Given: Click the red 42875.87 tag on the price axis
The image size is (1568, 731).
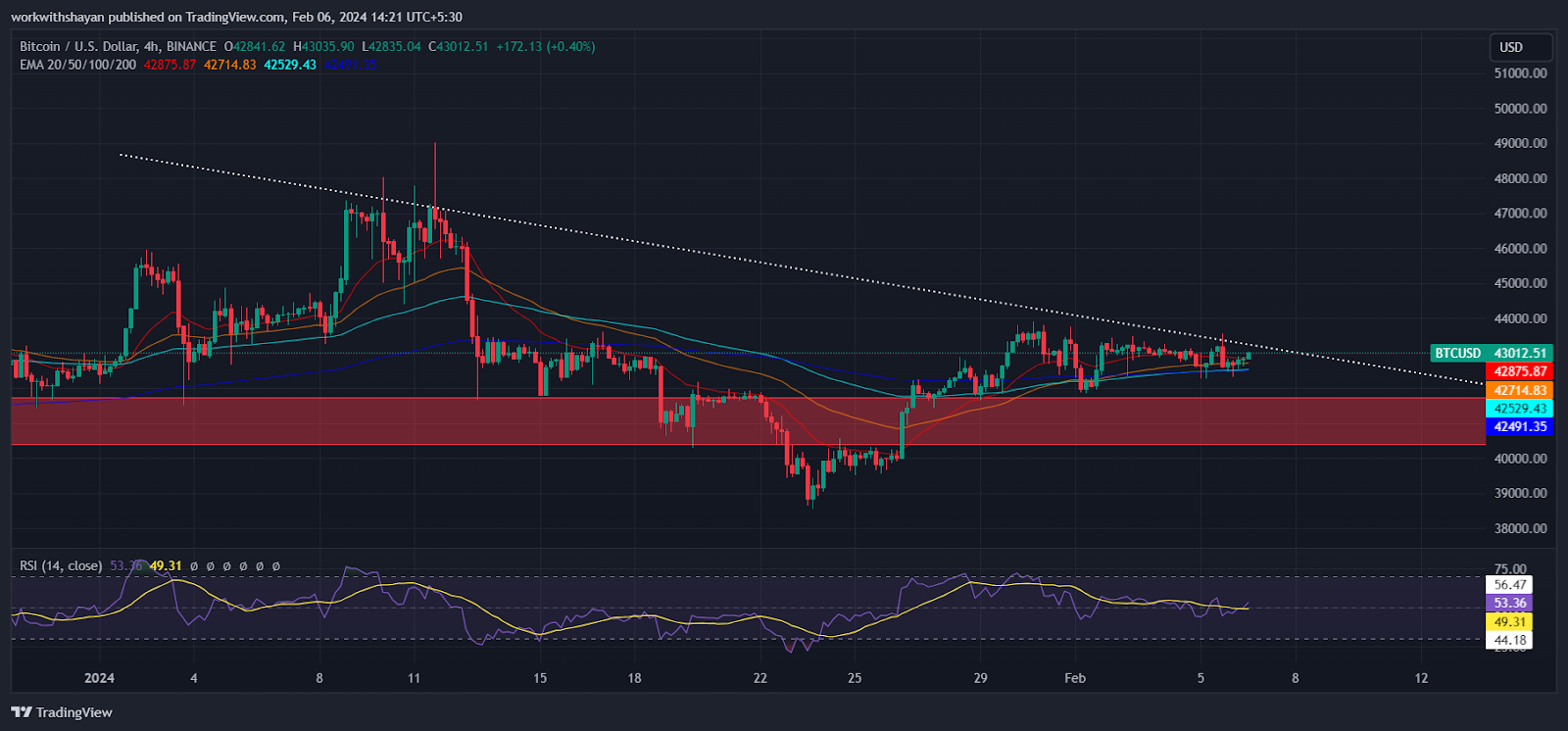Looking at the screenshot, I should point(1519,371).
